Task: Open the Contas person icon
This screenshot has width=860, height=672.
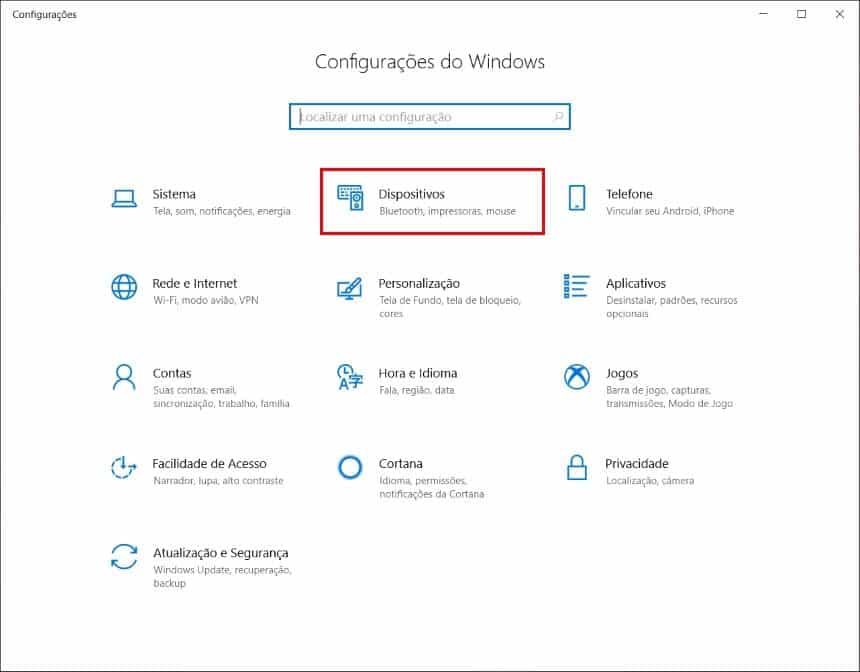Action: click(124, 377)
